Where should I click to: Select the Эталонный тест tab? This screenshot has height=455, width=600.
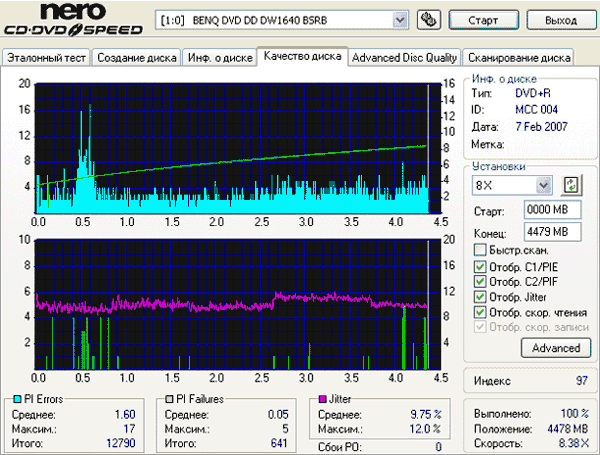46,57
